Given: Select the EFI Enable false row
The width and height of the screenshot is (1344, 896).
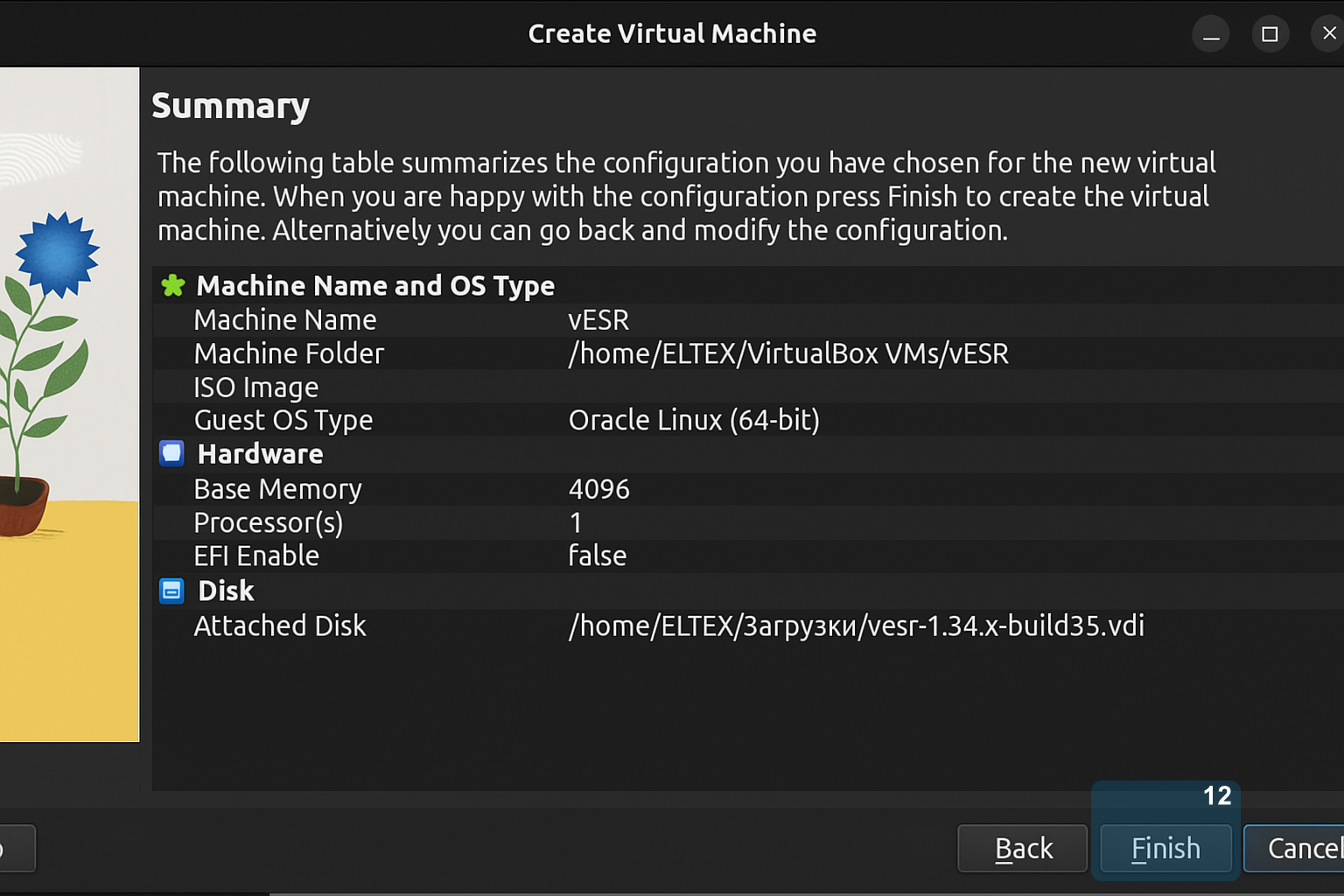Looking at the screenshot, I should (597, 556).
